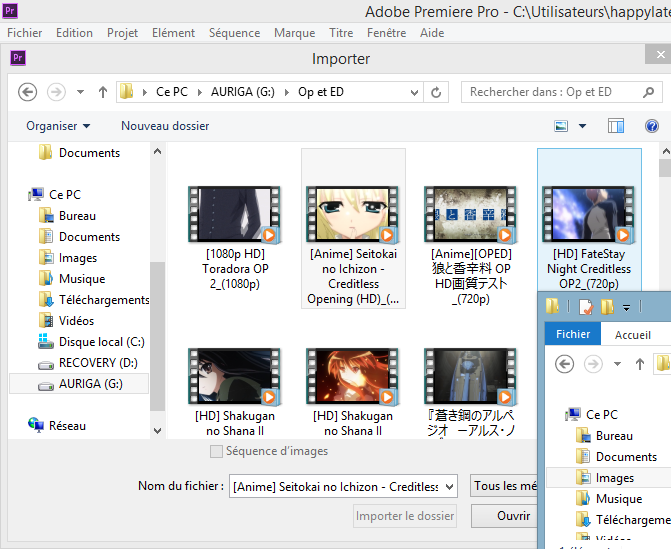Toggle the Séquence d'images checkbox
Screen dimensions: 671x549
point(217,451)
